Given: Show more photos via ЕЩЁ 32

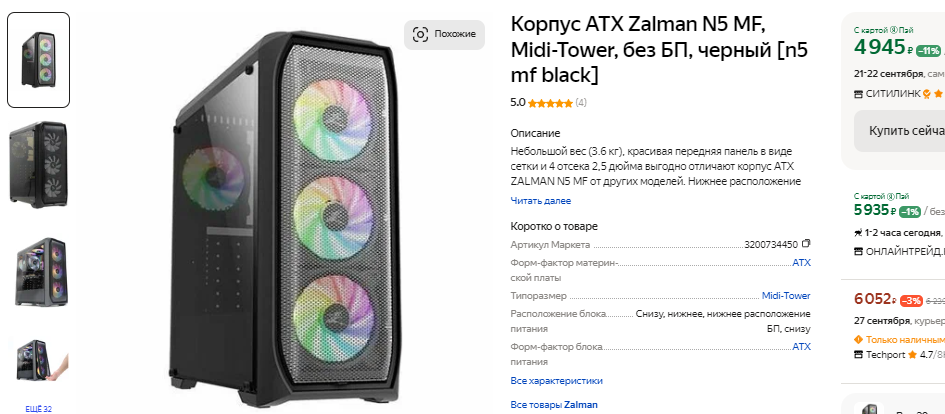Looking at the screenshot, I should pyautogui.click(x=38, y=408).
